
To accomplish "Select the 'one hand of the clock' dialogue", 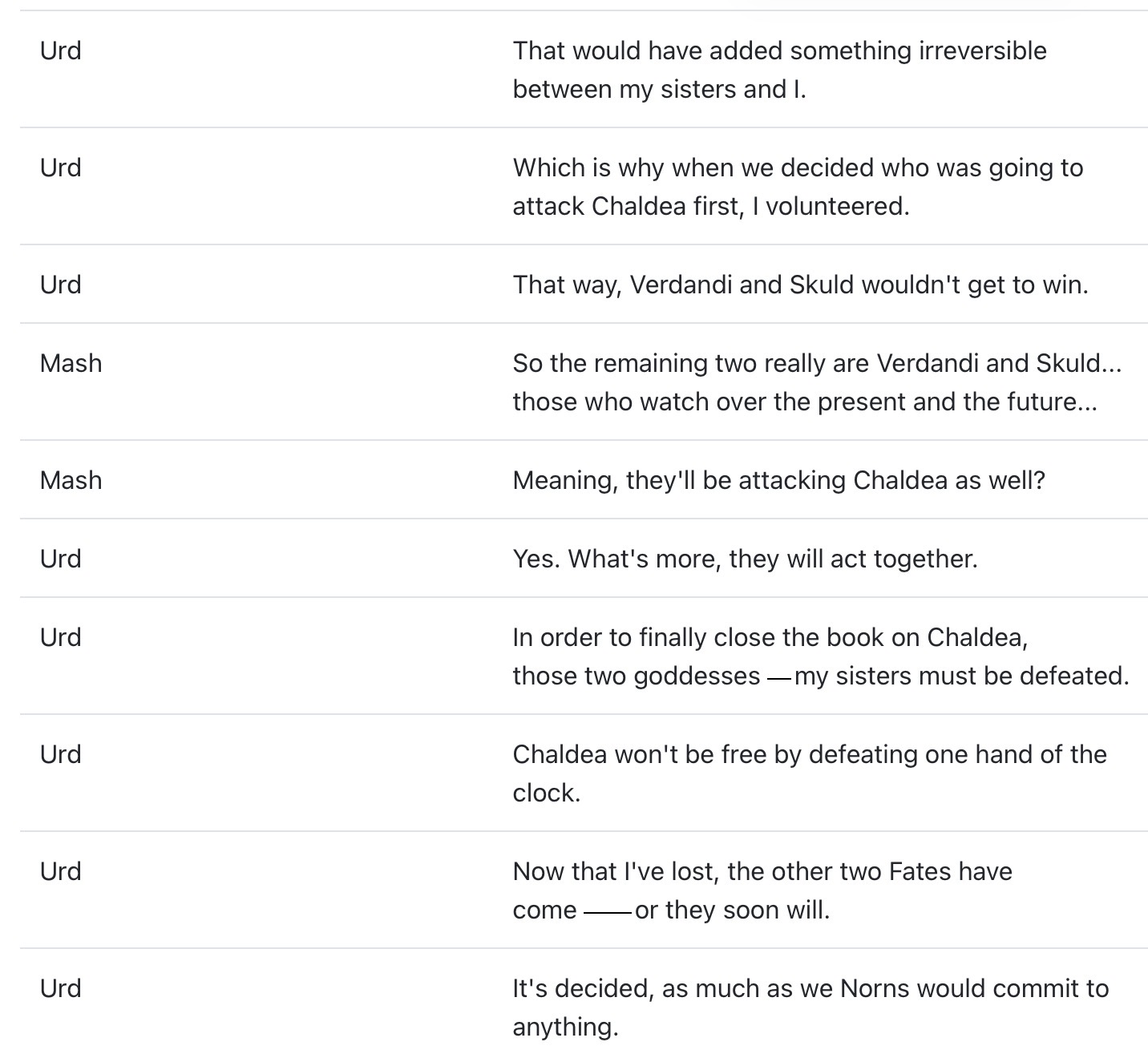I will (x=810, y=773).
